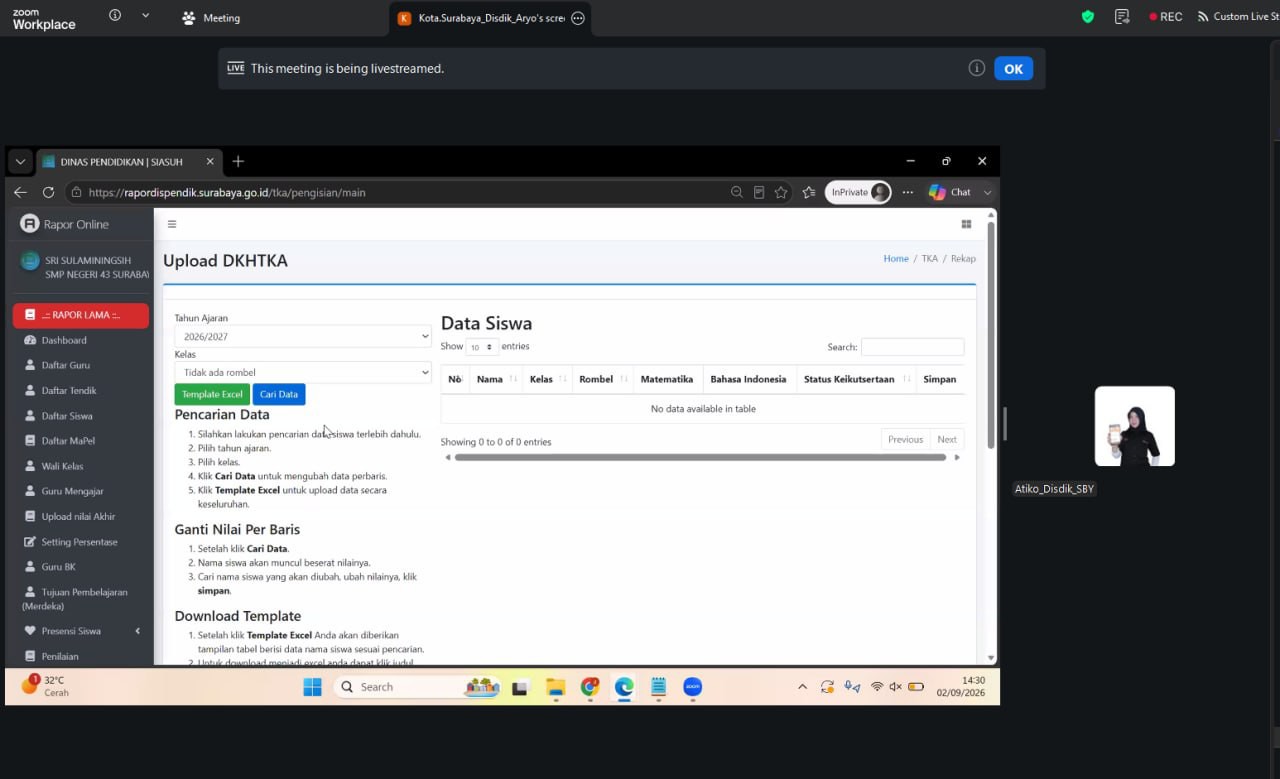Click the Zoom security shield icon

tap(1088, 17)
